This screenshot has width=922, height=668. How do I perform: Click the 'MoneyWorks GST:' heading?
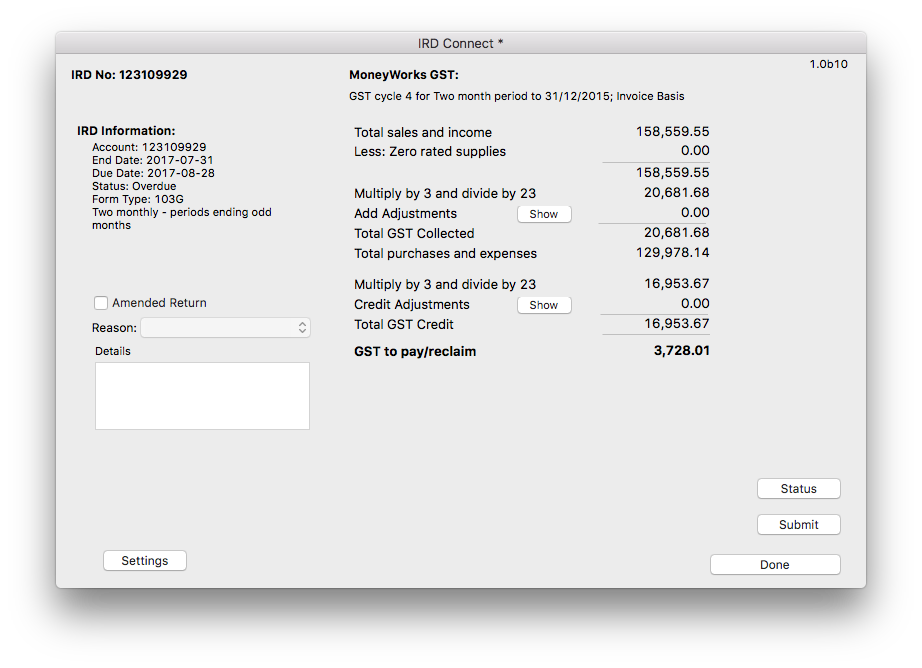(404, 75)
